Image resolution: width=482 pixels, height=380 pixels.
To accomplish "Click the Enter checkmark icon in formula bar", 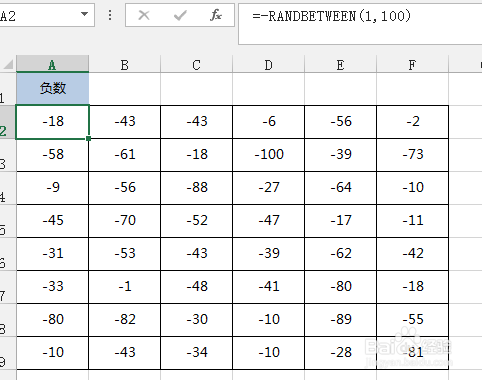I will [x=180, y=15].
